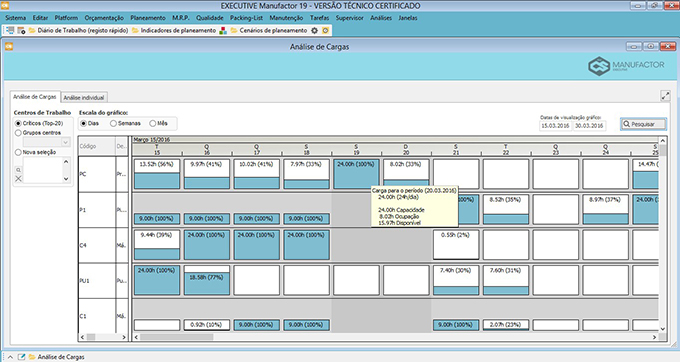Click the Pesquisar button
The image size is (680, 362).
pos(643,124)
